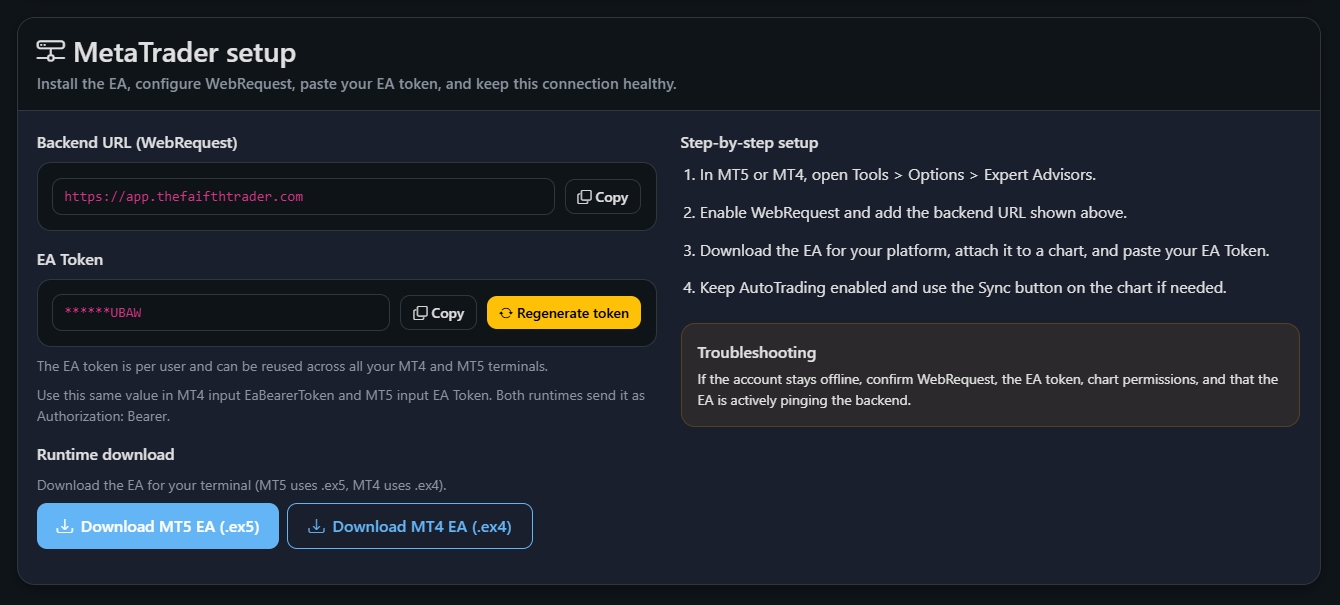Viewport: 1340px width, 605px height.
Task: Click the MetaTrader setup heading
Action: click(184, 52)
